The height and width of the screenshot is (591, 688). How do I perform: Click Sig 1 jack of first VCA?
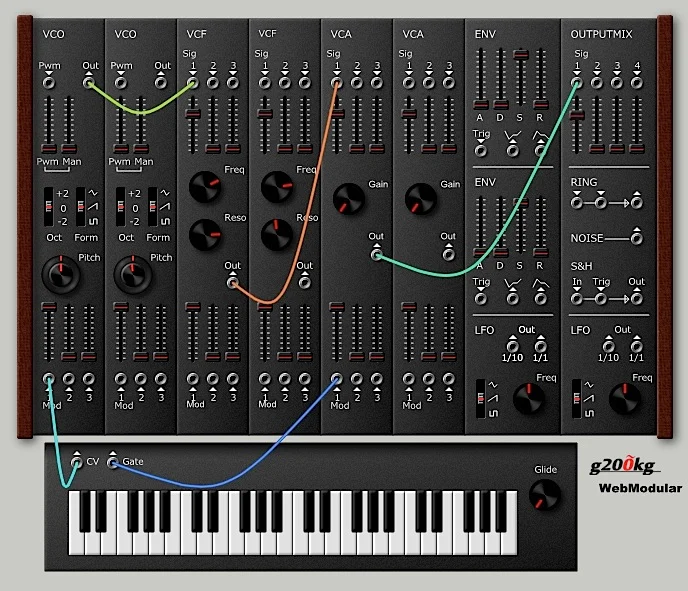pos(337,82)
